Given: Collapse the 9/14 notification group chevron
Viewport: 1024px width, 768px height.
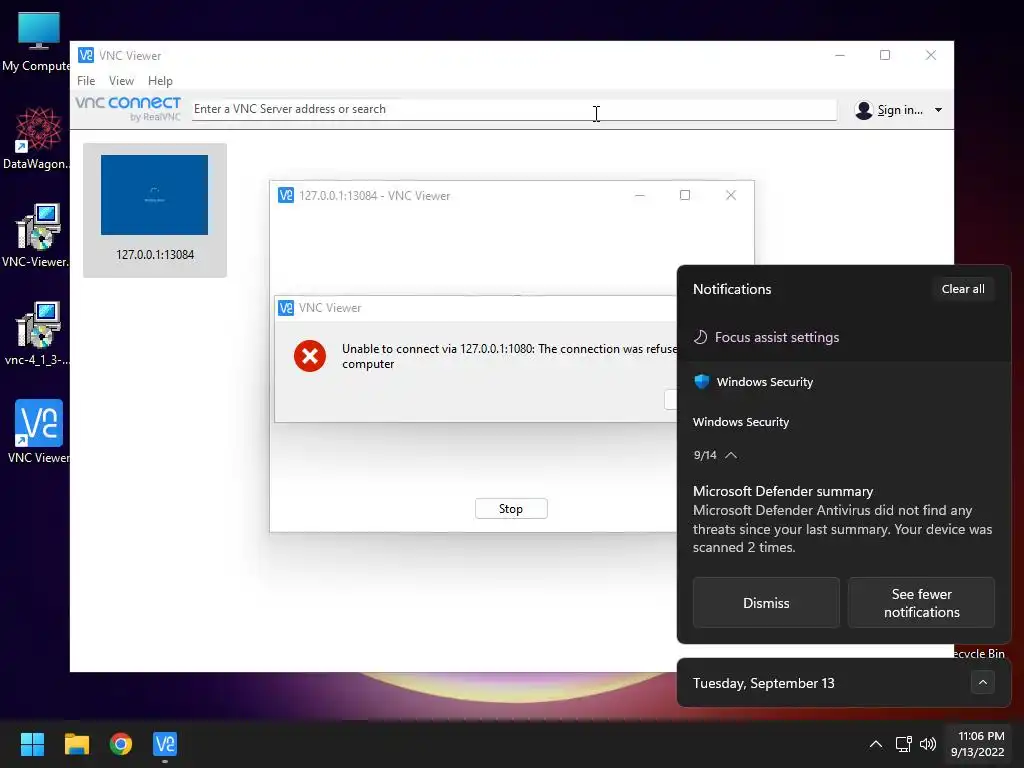Looking at the screenshot, I should (731, 455).
